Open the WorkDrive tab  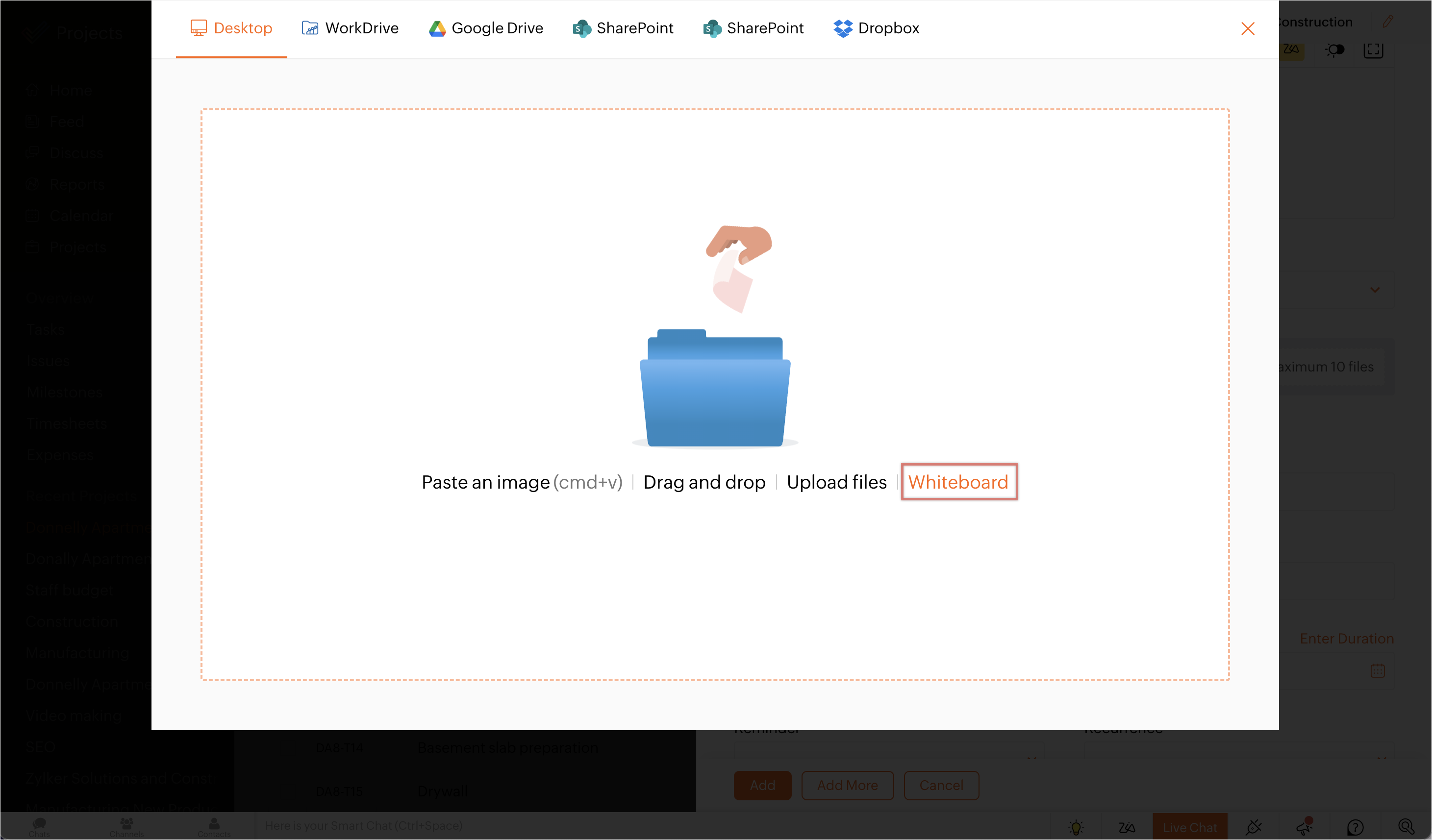(x=350, y=28)
